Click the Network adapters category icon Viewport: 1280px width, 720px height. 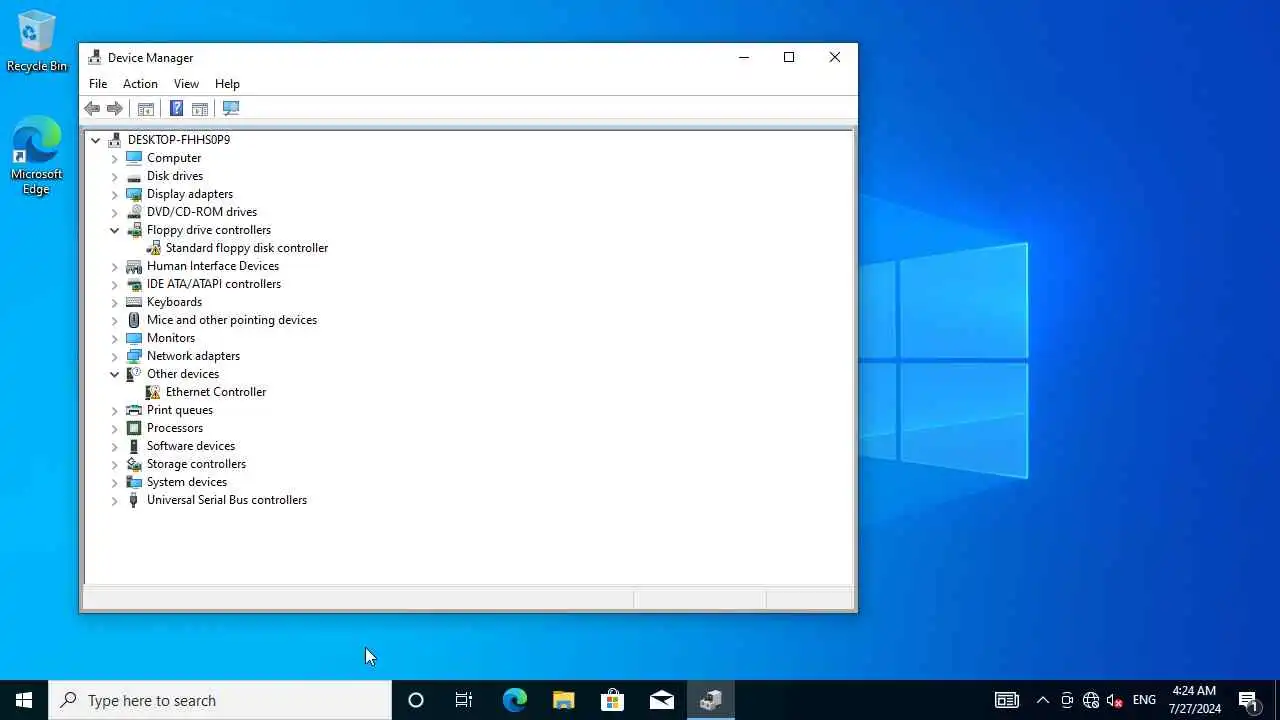[134, 356]
